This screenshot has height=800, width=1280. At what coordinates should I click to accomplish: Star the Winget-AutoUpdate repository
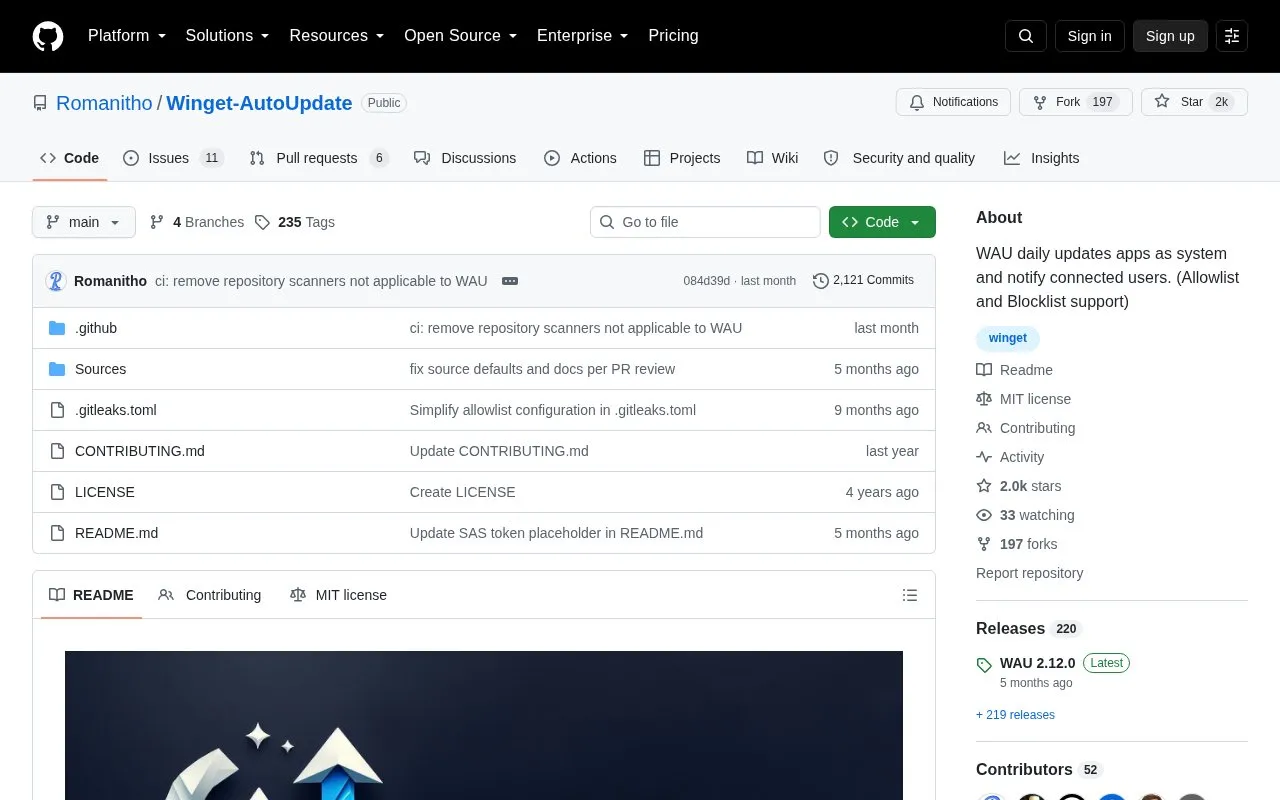click(x=1194, y=102)
